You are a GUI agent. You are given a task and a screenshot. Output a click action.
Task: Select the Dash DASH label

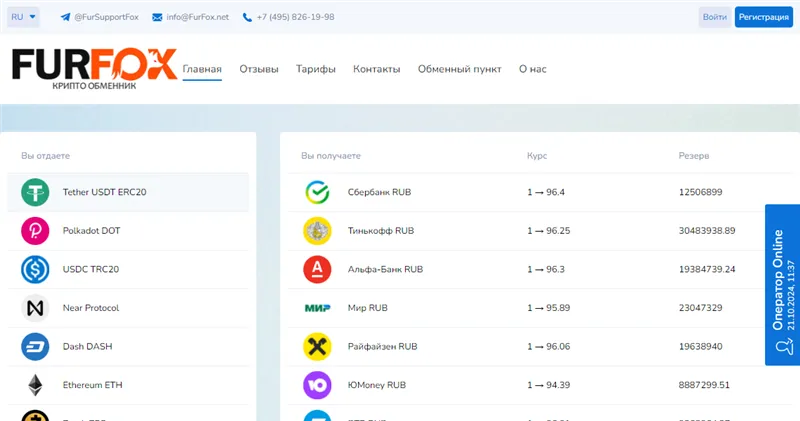coord(87,346)
